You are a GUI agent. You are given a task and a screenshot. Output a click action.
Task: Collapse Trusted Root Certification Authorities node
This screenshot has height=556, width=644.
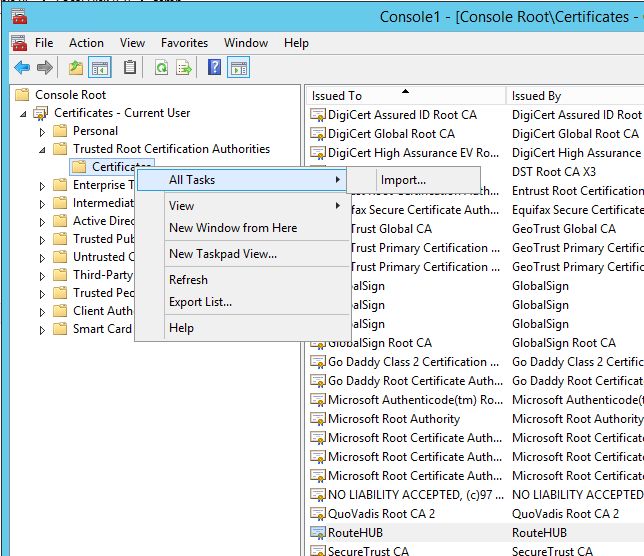(42, 150)
